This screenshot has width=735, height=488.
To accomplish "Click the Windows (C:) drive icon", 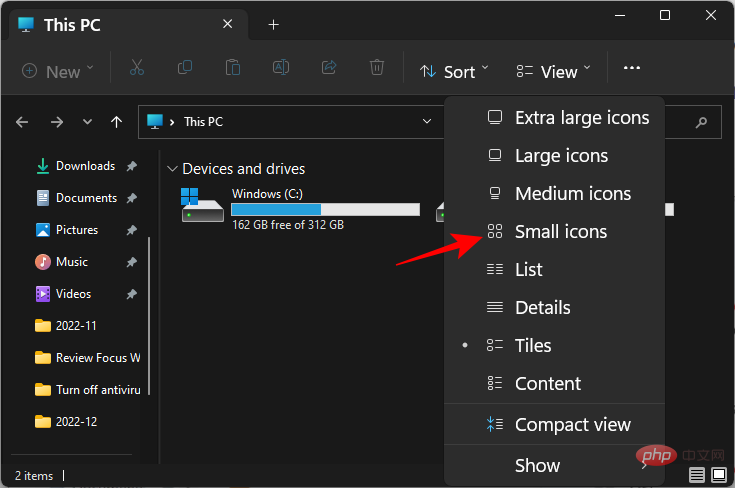I will click(x=202, y=205).
